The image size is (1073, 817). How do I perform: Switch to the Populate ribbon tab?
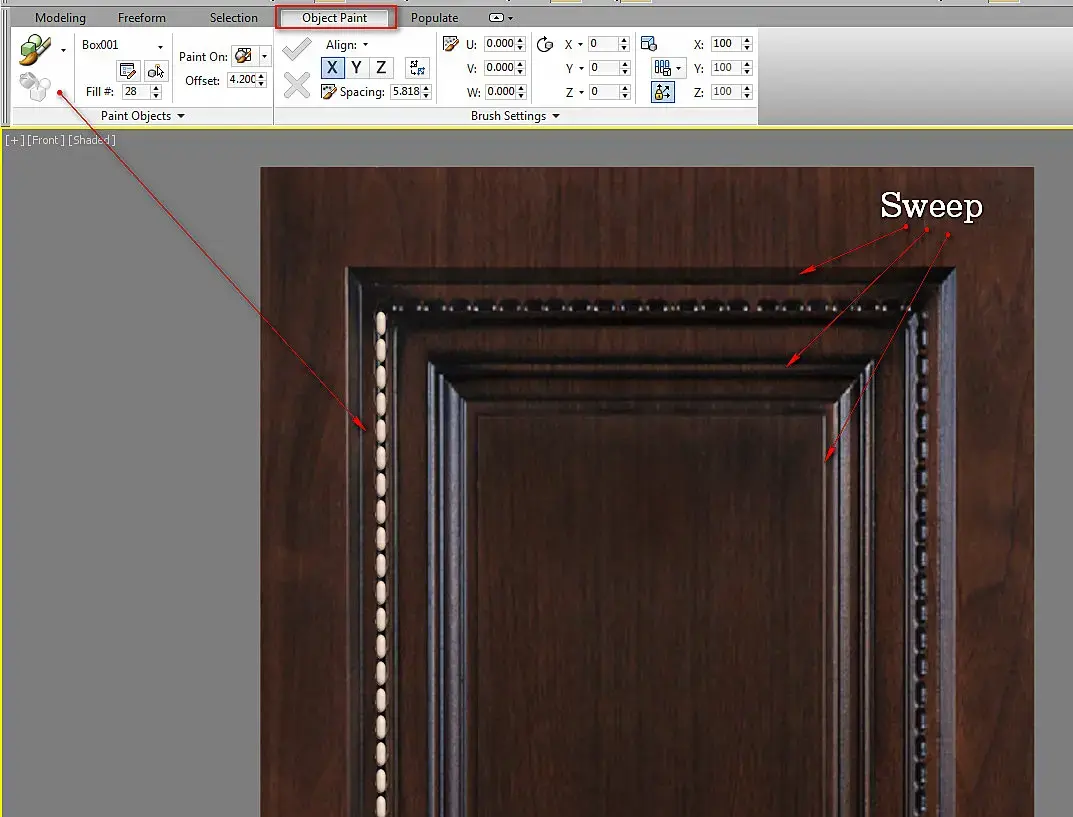click(435, 18)
